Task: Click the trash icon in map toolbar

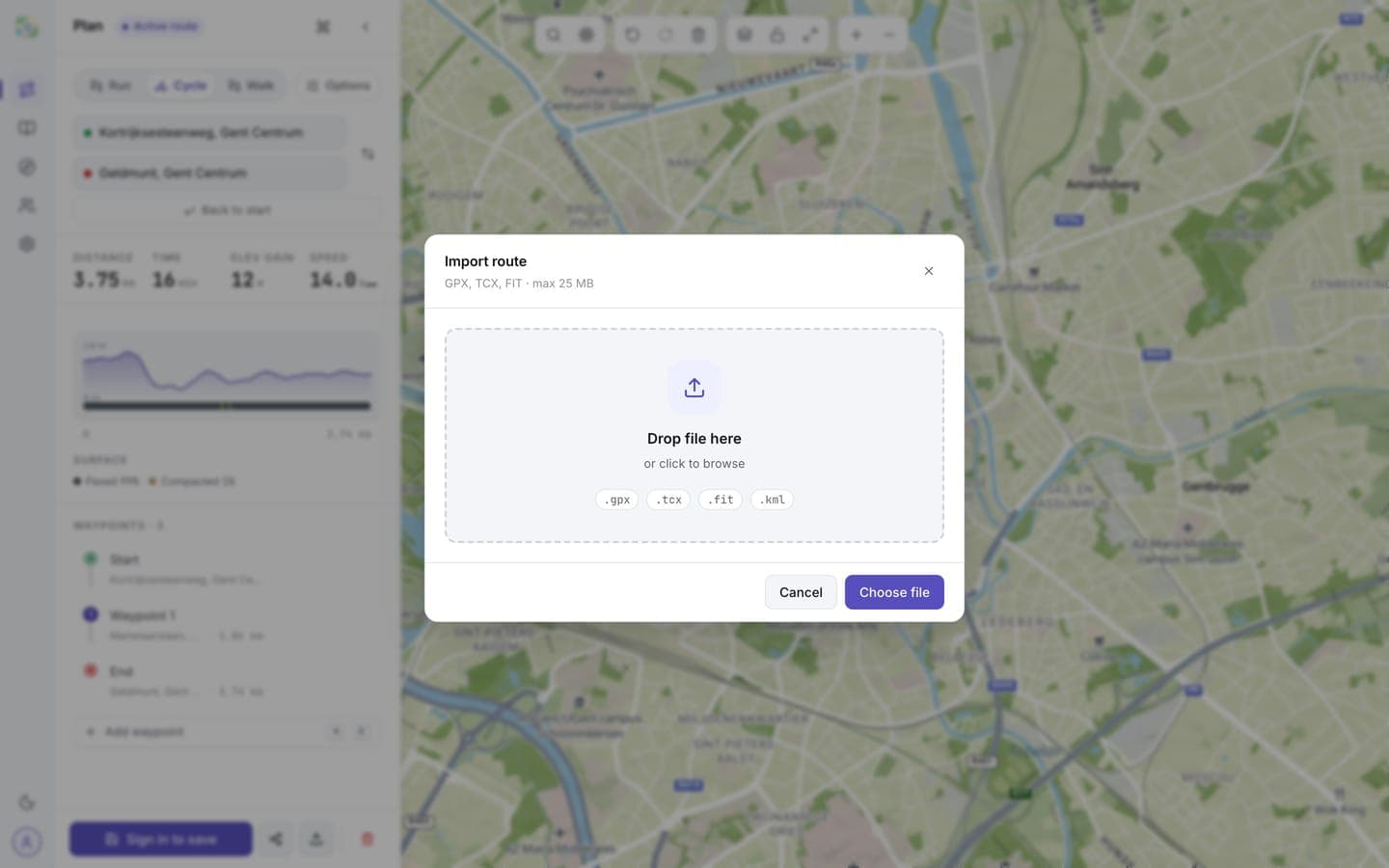Action: [698, 35]
